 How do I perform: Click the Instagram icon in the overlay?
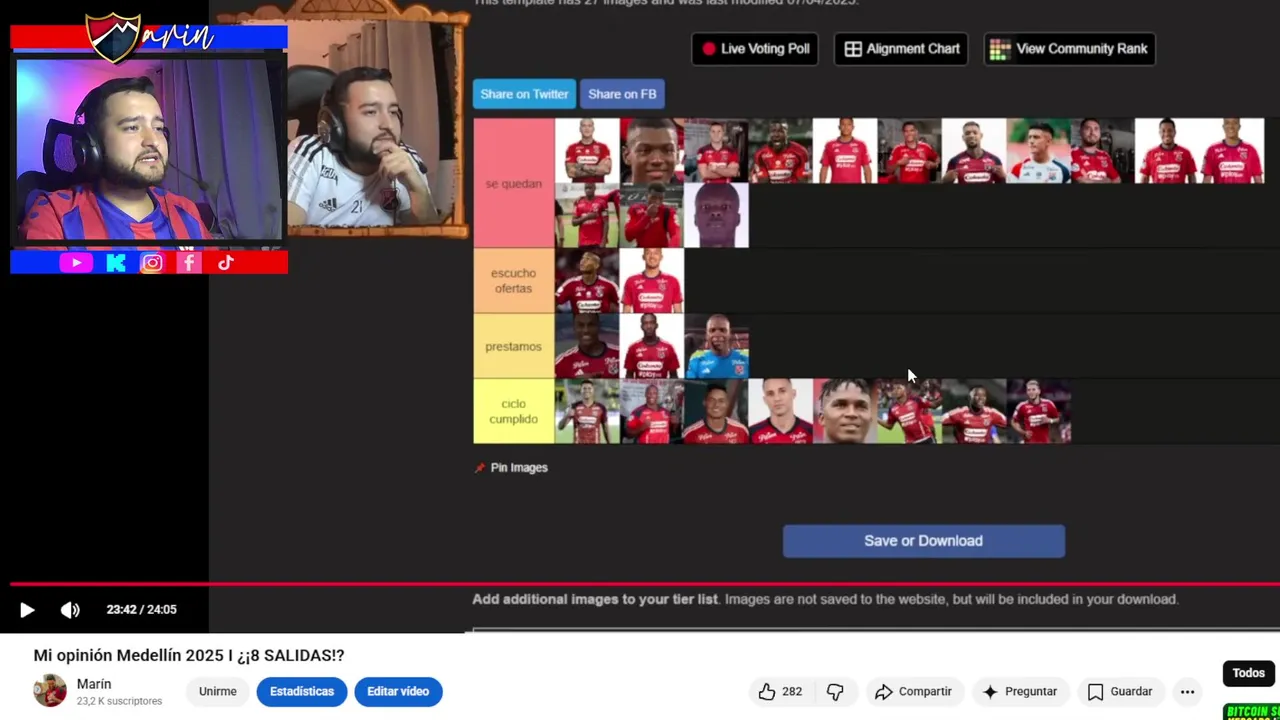pos(152,263)
